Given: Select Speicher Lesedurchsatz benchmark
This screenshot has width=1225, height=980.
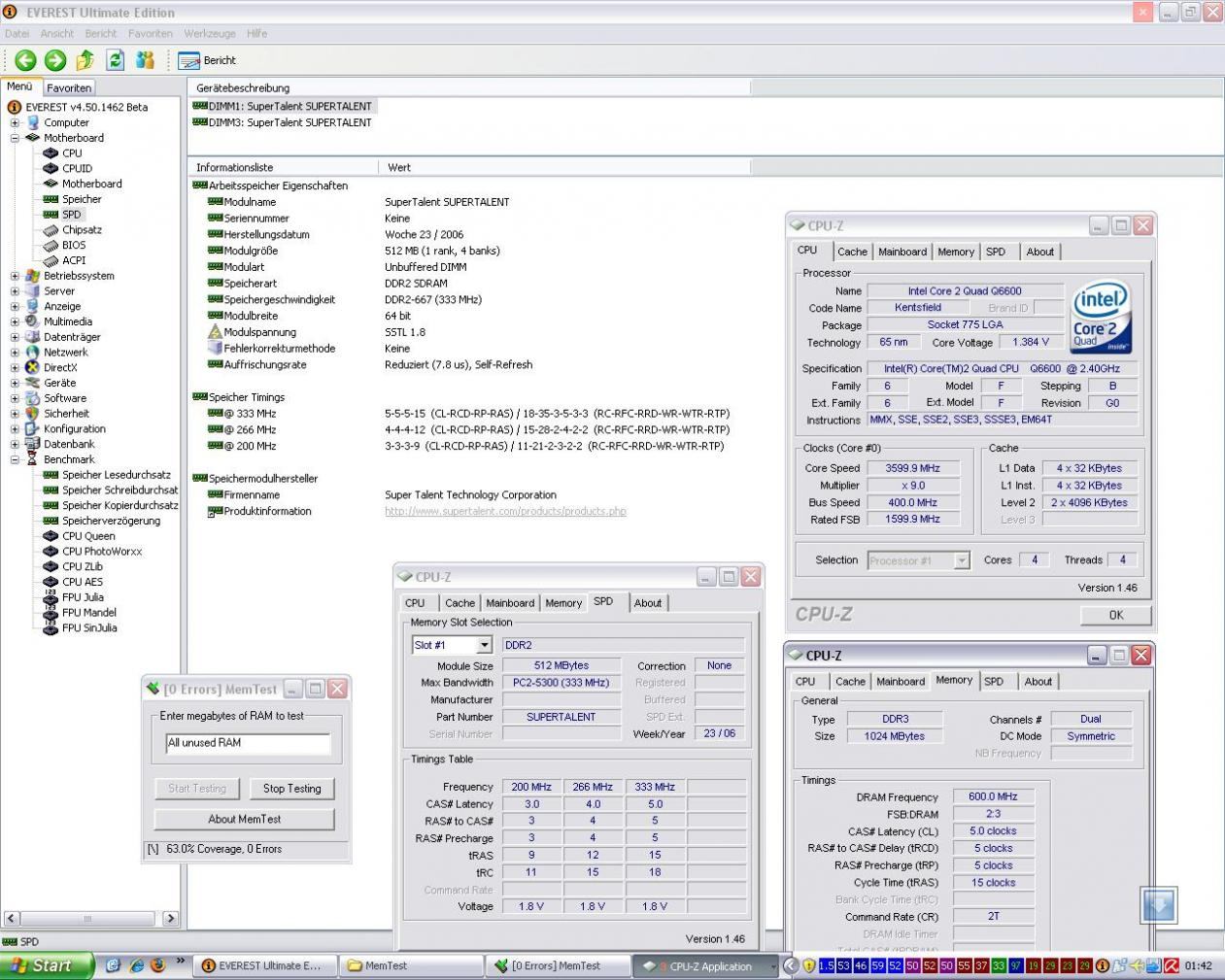Looking at the screenshot, I should 117,475.
